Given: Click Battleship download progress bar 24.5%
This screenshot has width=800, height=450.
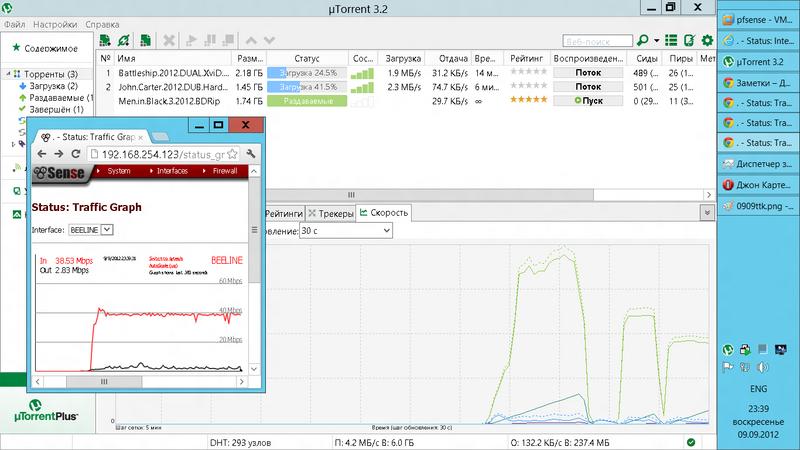Looking at the screenshot, I should pos(307,73).
